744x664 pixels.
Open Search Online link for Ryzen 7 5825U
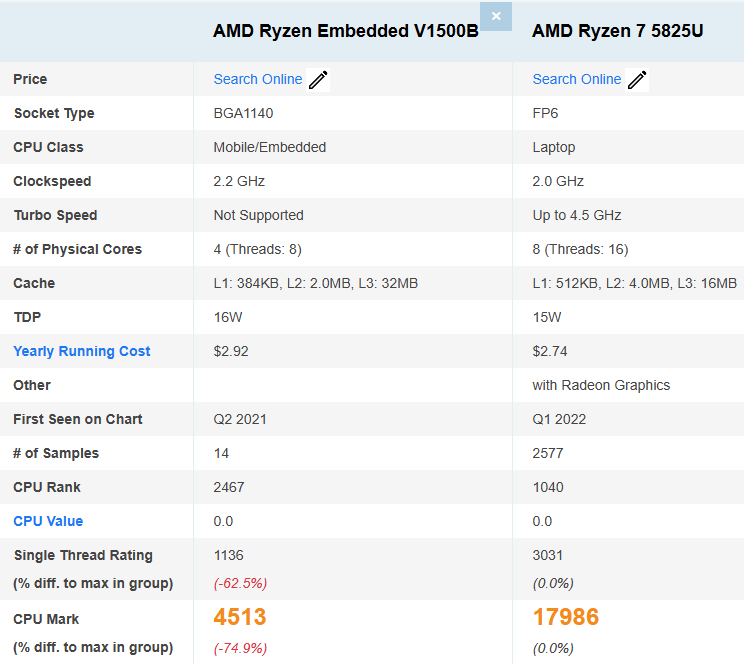pos(576,79)
